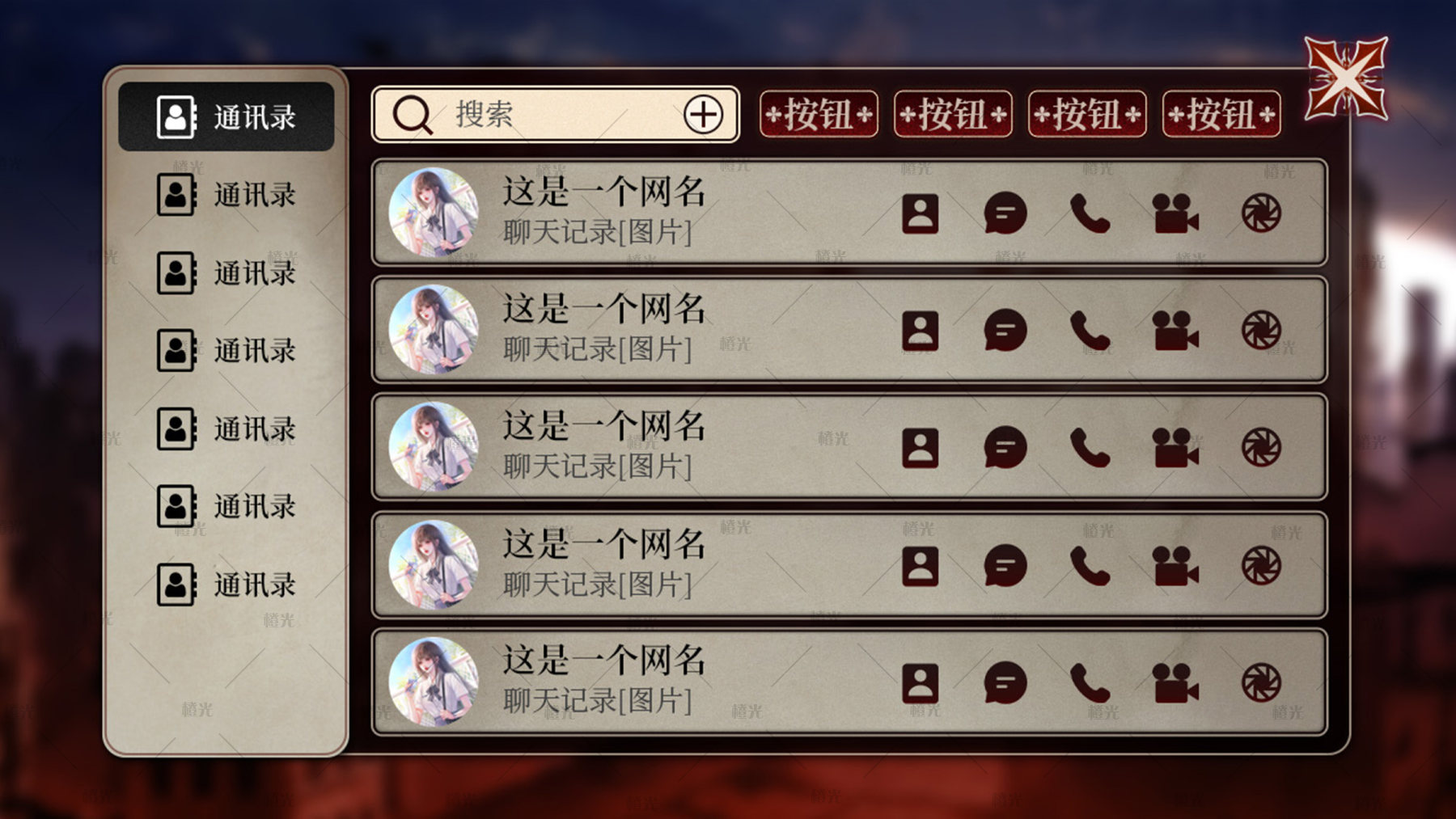Screen dimensions: 1456x819
Task: Open chat bubble icon in last contact row
Action: [x=1005, y=682]
